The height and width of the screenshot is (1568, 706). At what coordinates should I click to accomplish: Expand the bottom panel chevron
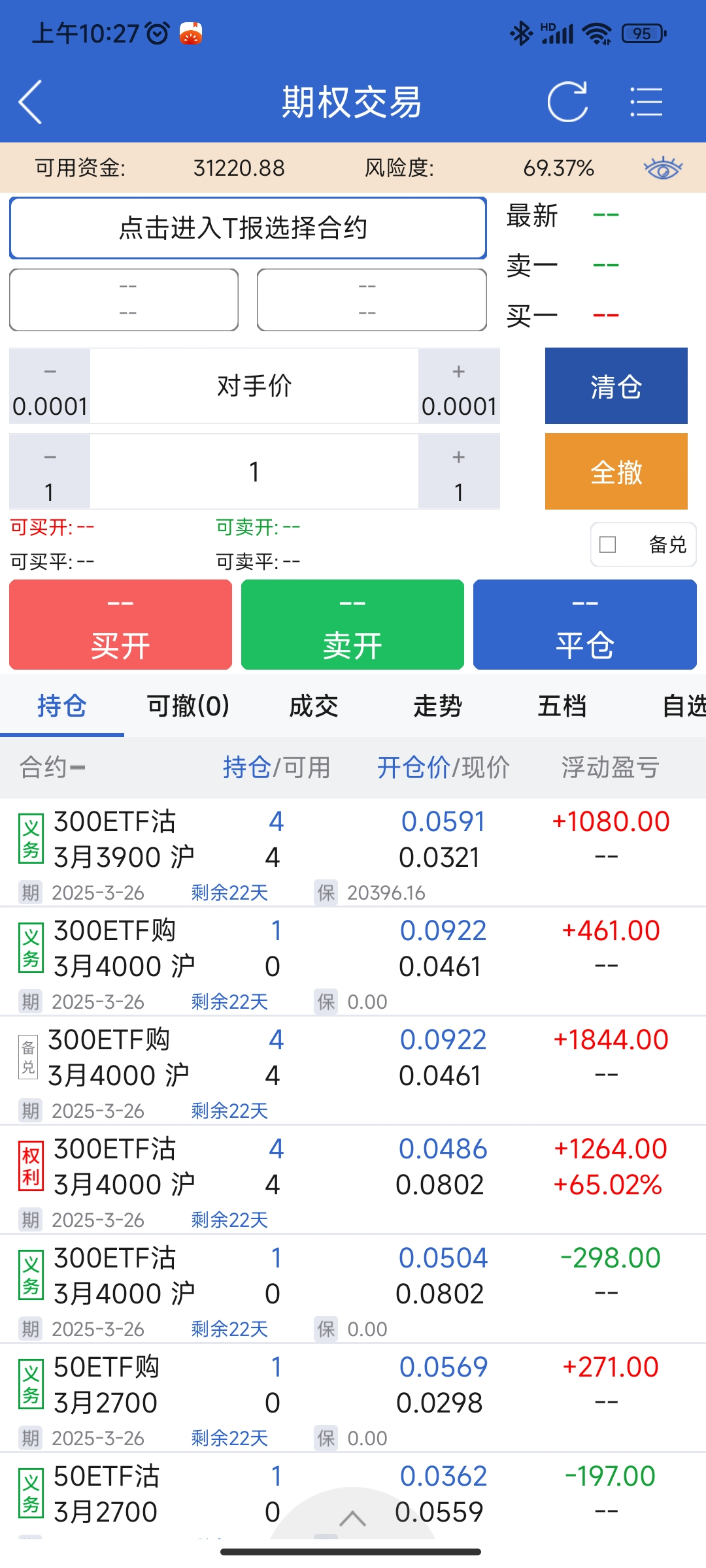[x=352, y=1517]
